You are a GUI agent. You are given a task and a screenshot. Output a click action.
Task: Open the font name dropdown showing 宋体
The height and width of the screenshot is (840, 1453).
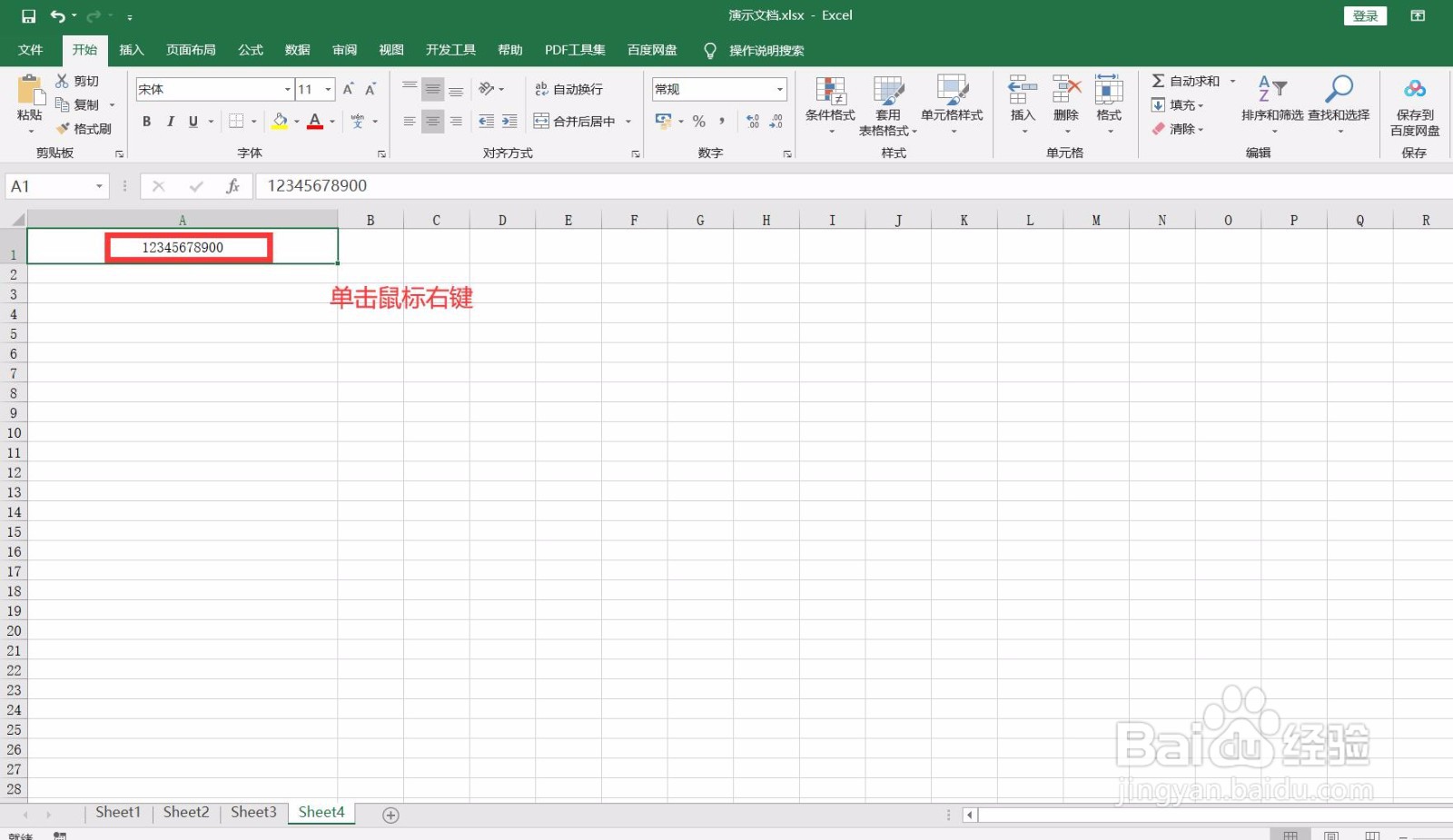[x=286, y=88]
